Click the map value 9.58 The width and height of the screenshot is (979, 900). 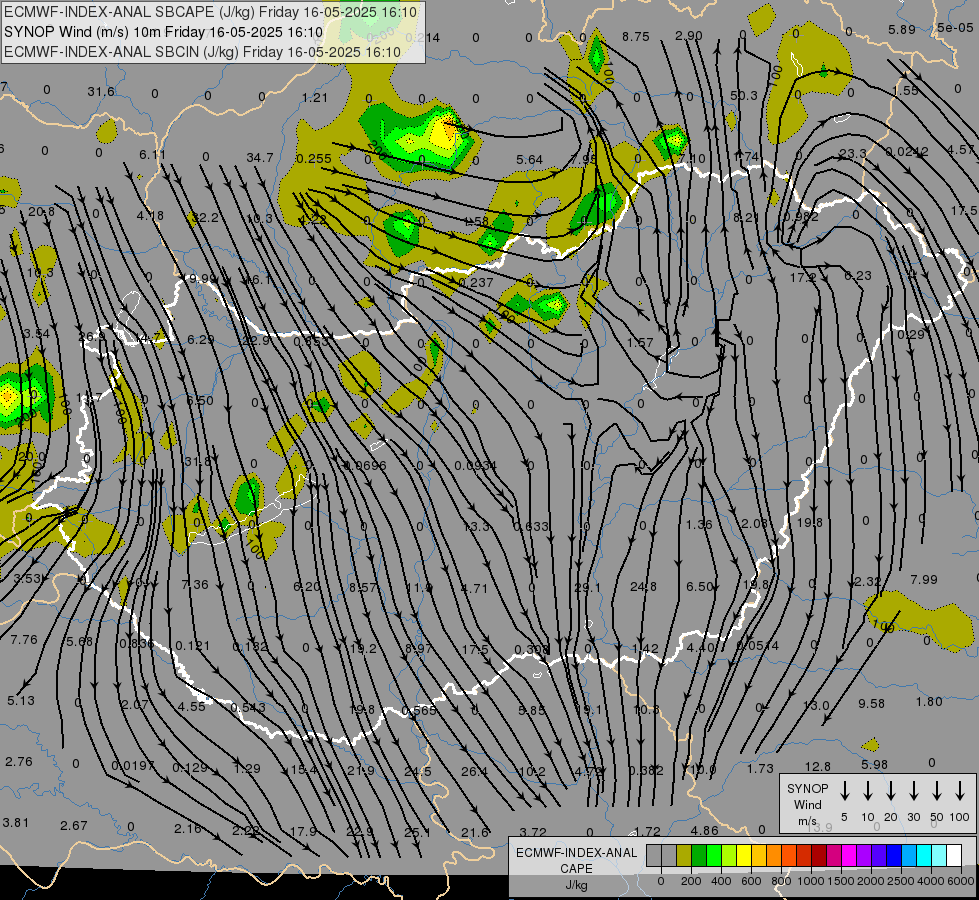[x=872, y=704]
